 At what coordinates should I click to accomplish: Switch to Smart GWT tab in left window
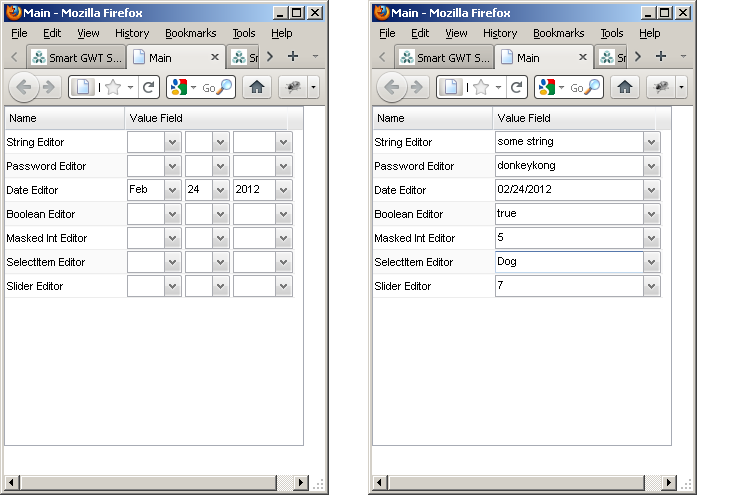tap(75, 57)
